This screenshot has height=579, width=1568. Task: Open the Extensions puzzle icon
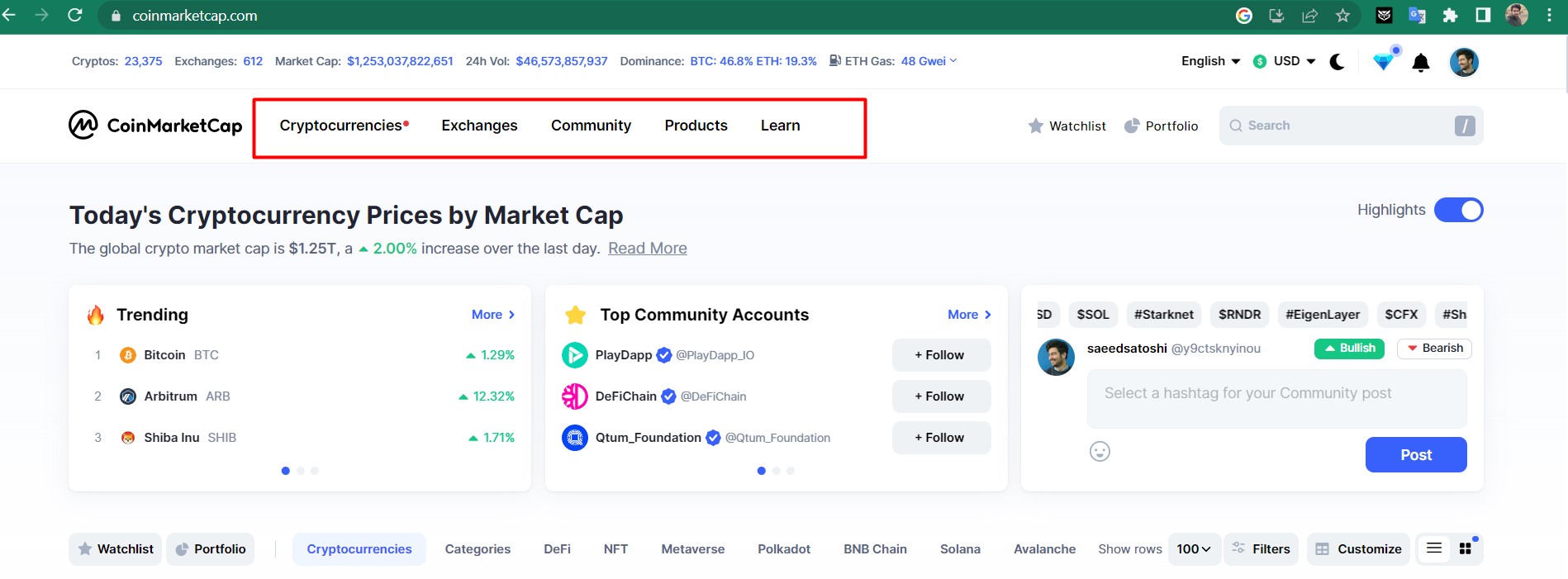point(1450,15)
